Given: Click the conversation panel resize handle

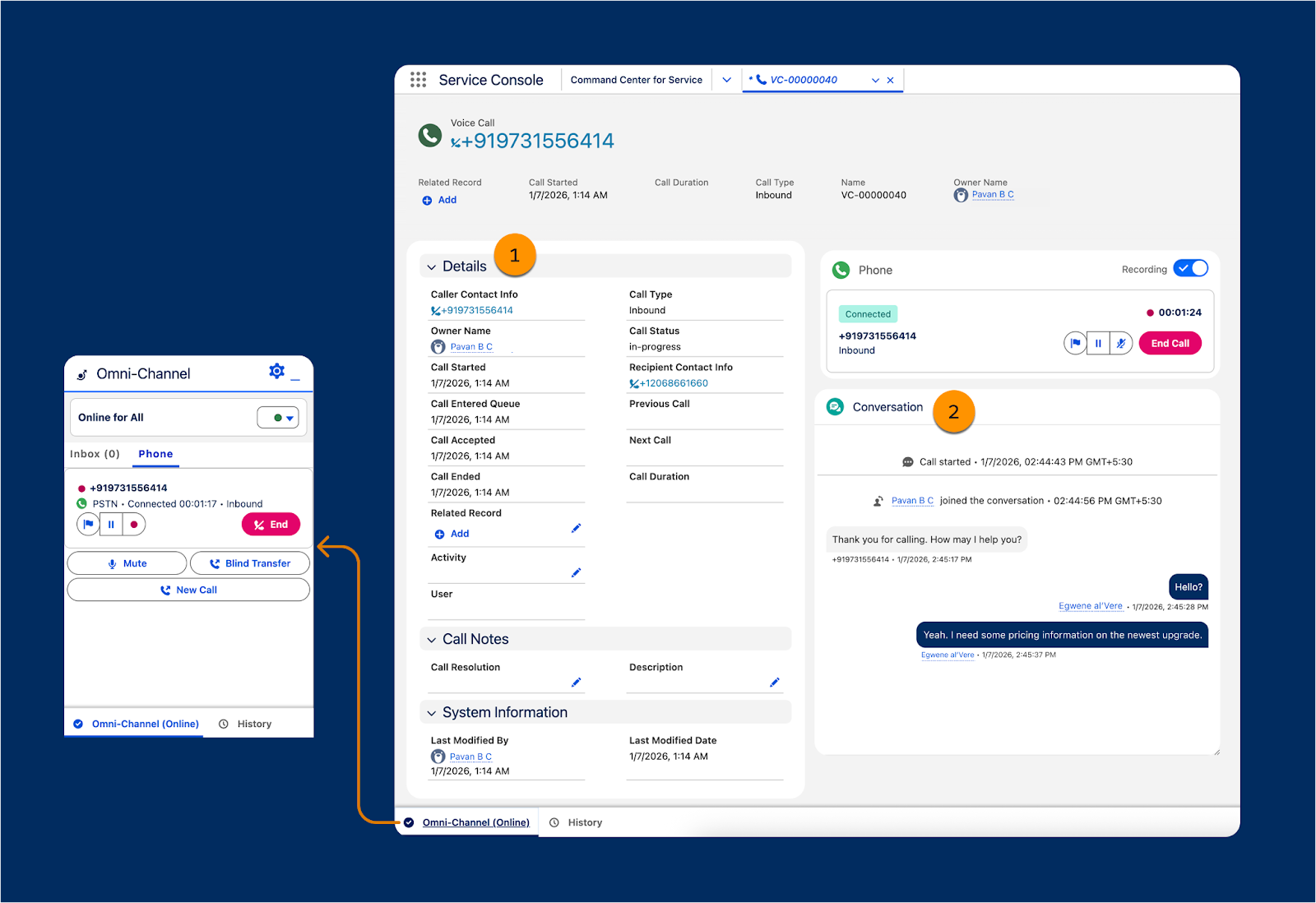Looking at the screenshot, I should (1216, 751).
